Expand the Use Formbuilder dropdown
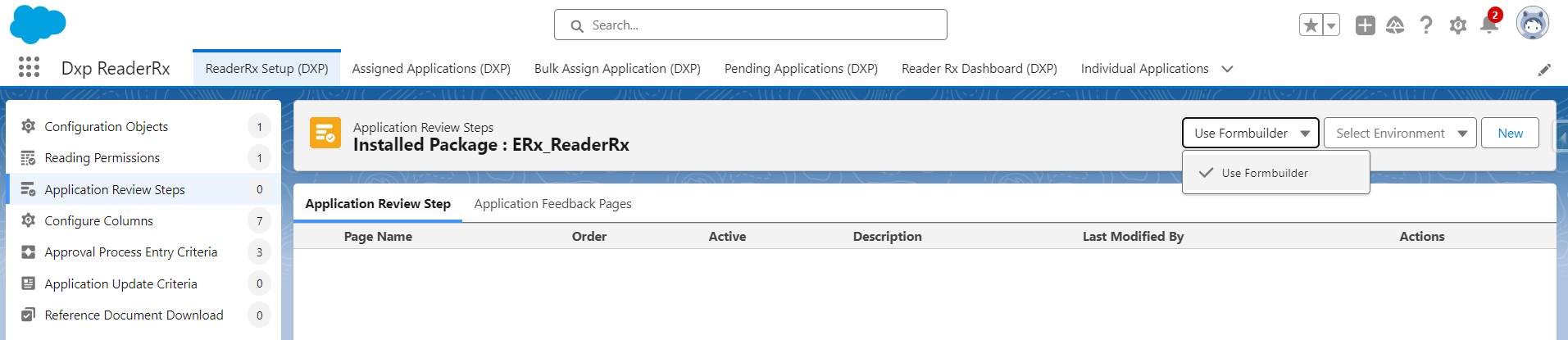1568x340 pixels. click(x=1250, y=133)
